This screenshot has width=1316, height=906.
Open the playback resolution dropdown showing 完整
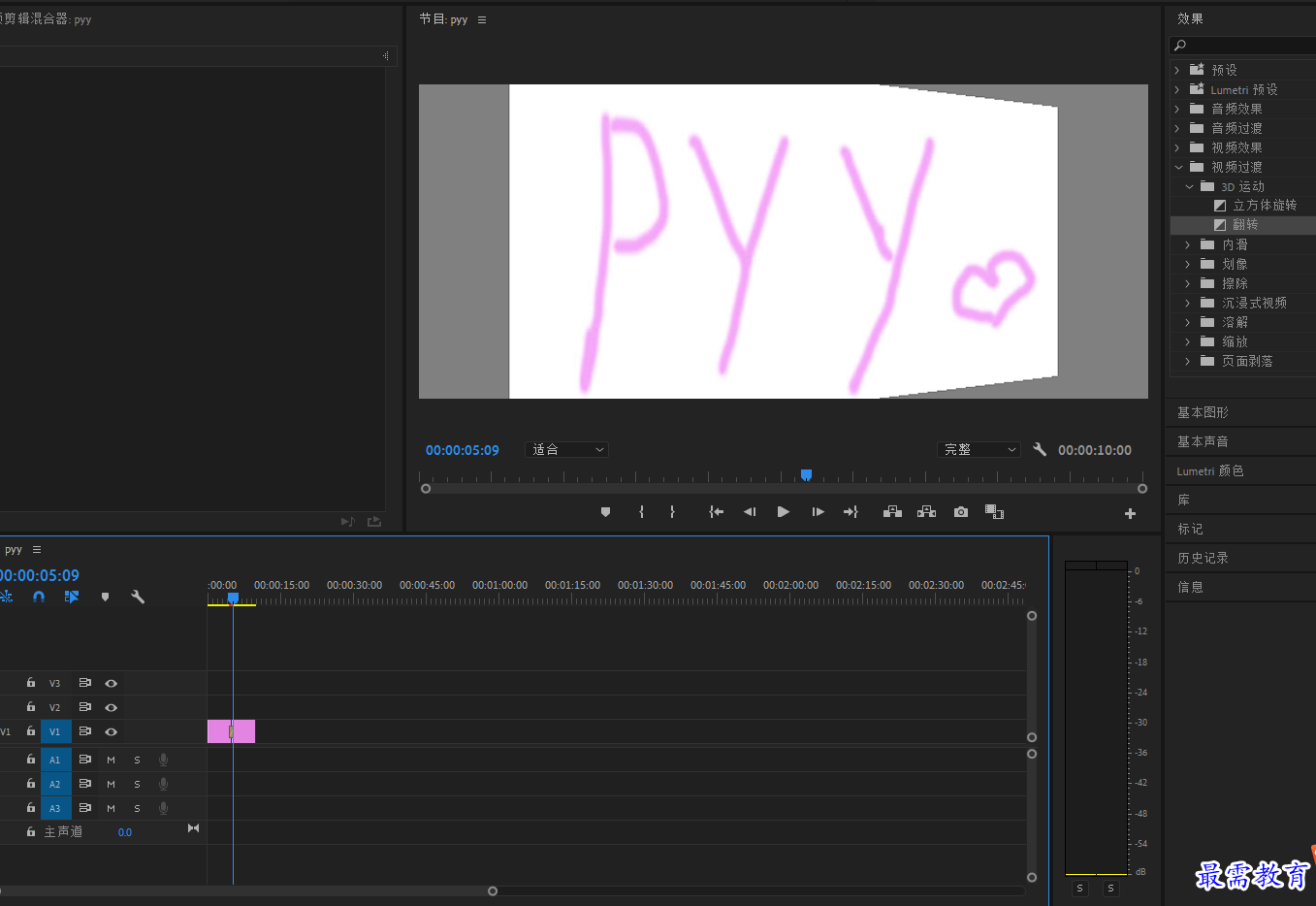pyautogui.click(x=979, y=449)
